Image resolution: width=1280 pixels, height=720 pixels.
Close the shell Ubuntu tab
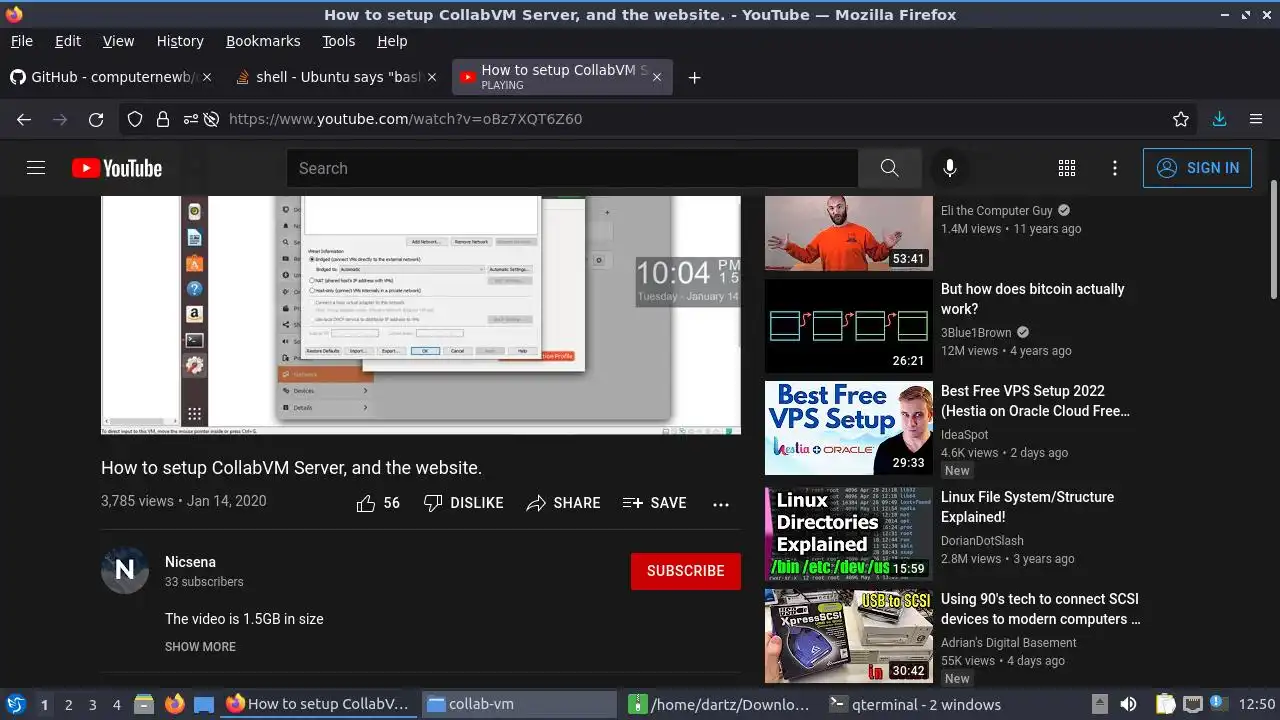(432, 77)
